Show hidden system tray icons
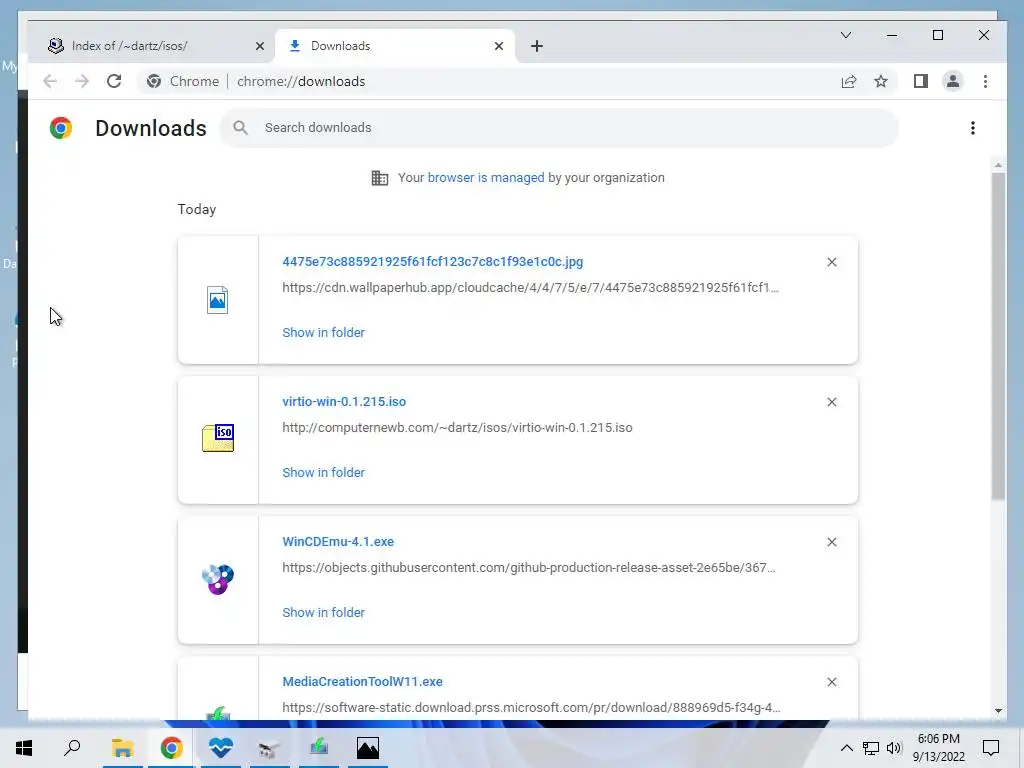1024x768 pixels. pos(846,748)
